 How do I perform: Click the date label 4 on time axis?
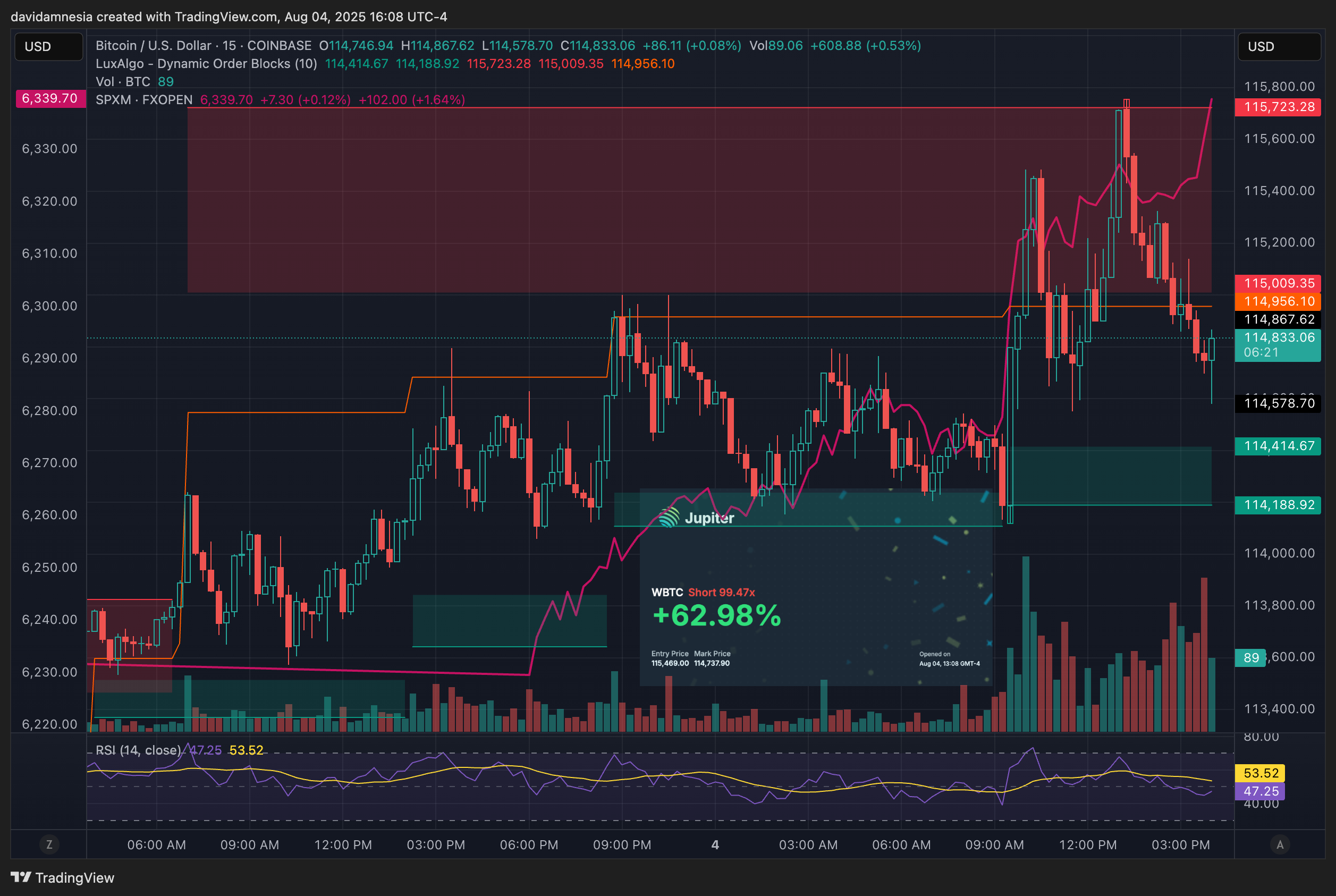(715, 844)
